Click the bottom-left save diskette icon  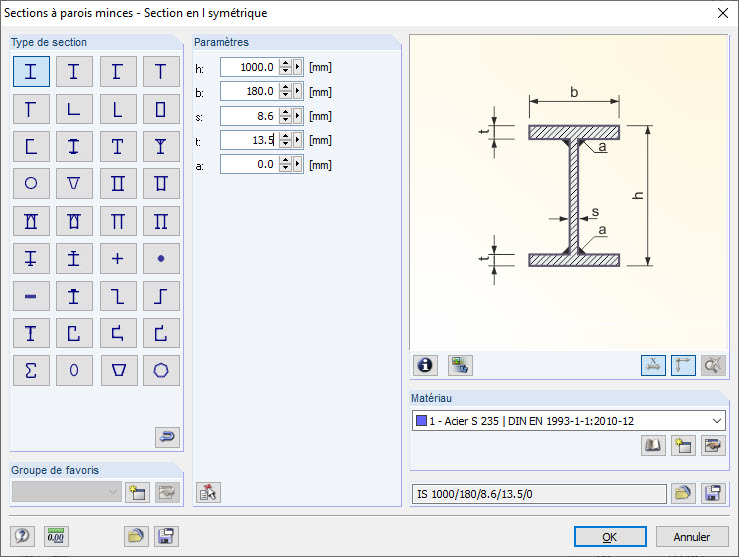tap(166, 536)
